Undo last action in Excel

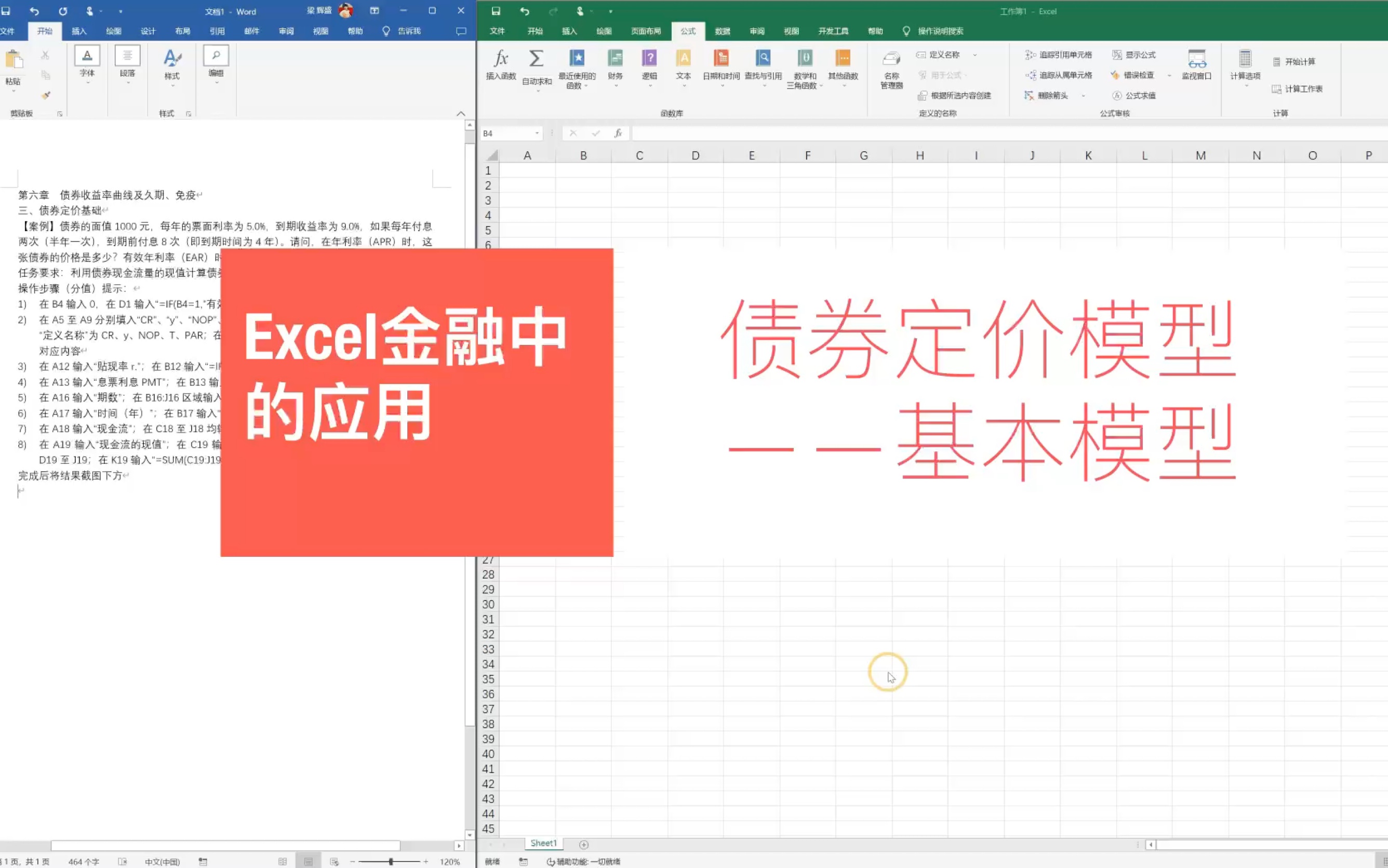coord(524,11)
